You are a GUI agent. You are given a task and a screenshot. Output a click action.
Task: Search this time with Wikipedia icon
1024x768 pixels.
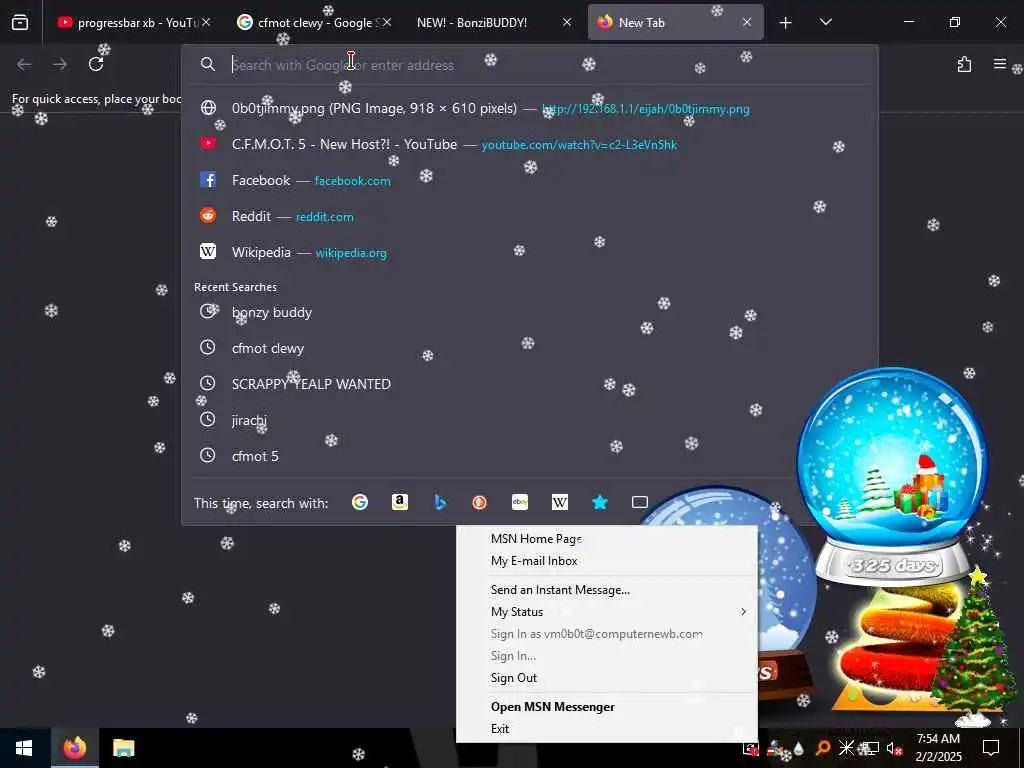coord(560,502)
